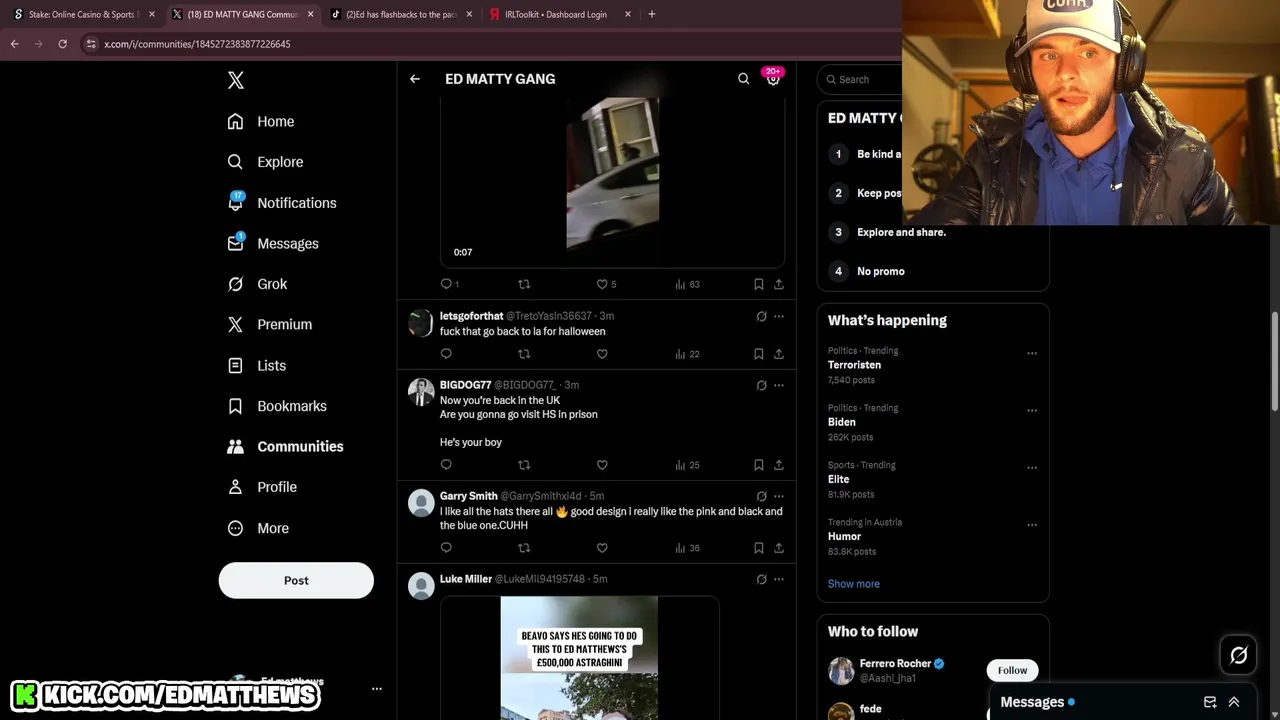
Task: Open BIGDOG77 profile avatar
Action: pos(421,391)
